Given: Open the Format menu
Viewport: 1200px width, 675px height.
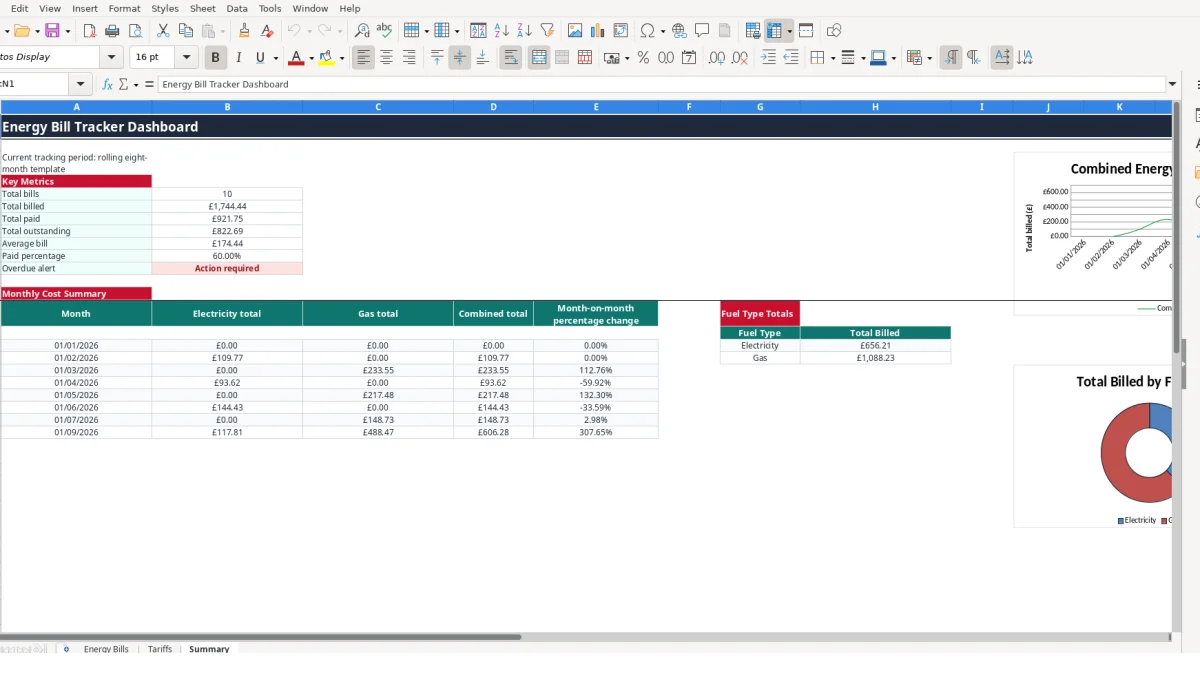Looking at the screenshot, I should click(x=125, y=8).
